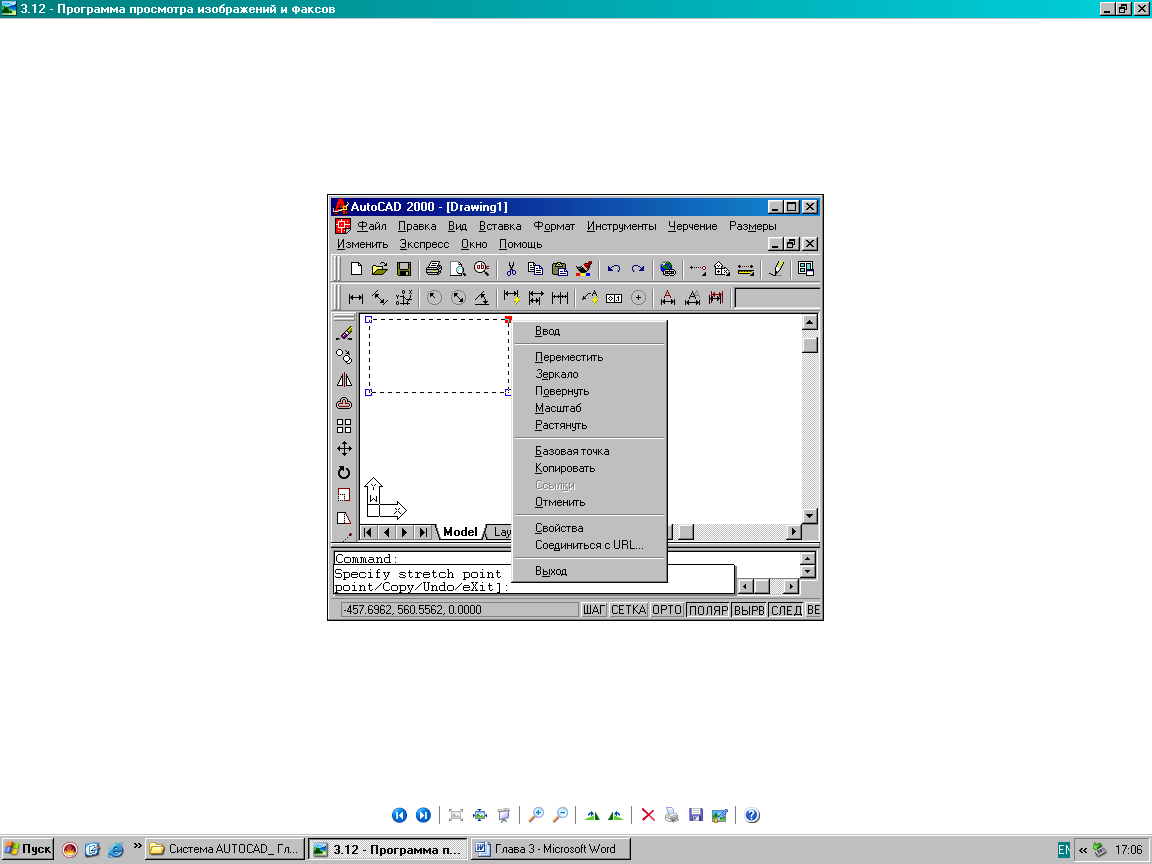Click the Open file folder icon
This screenshot has width=1152, height=864.
coord(380,269)
